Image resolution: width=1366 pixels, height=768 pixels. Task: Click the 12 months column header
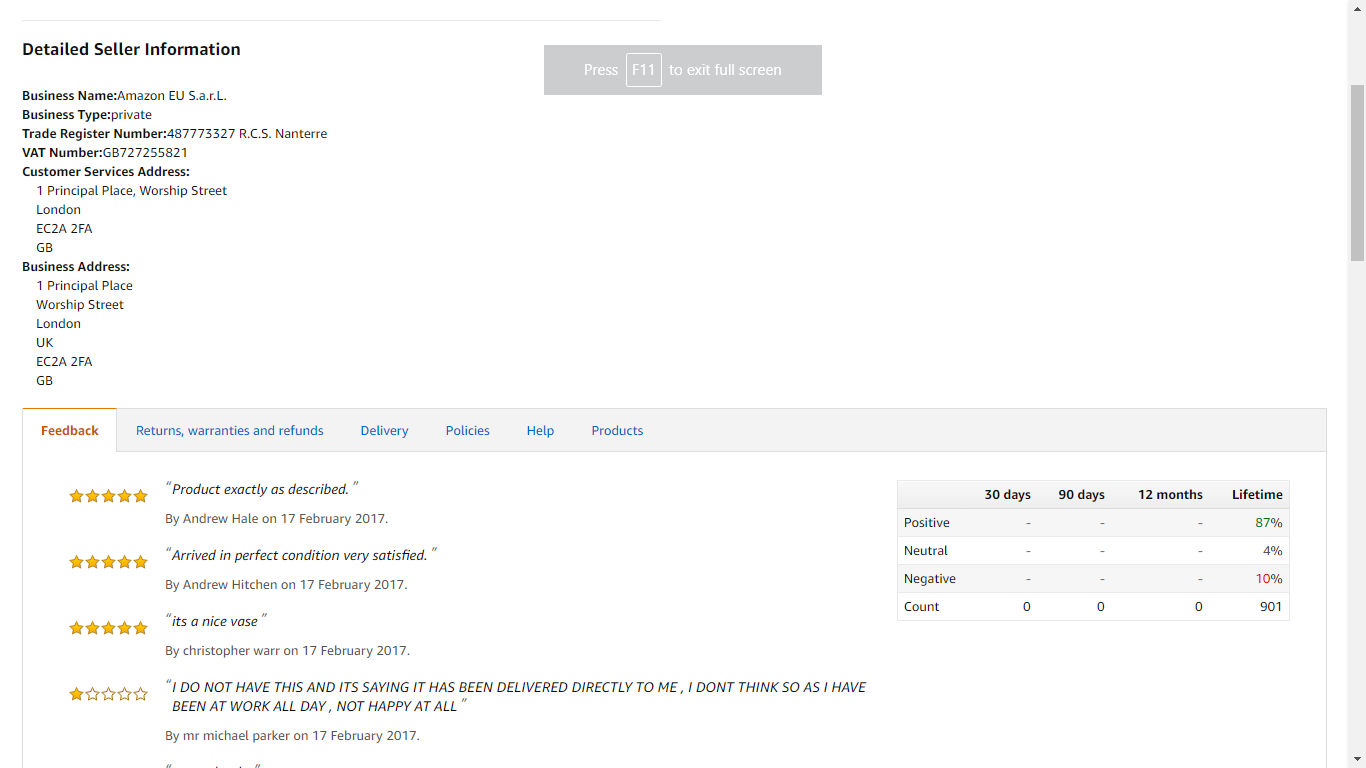click(x=1170, y=495)
